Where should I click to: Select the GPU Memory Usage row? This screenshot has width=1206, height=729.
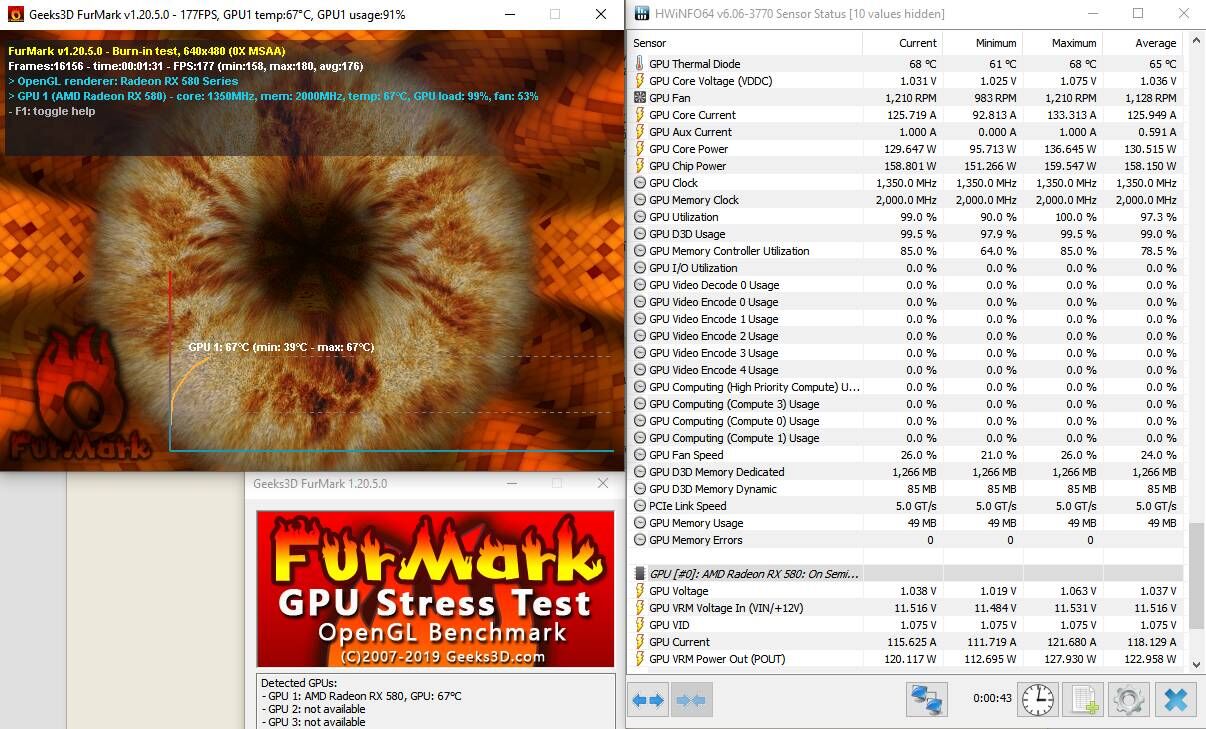pyautogui.click(x=907, y=523)
